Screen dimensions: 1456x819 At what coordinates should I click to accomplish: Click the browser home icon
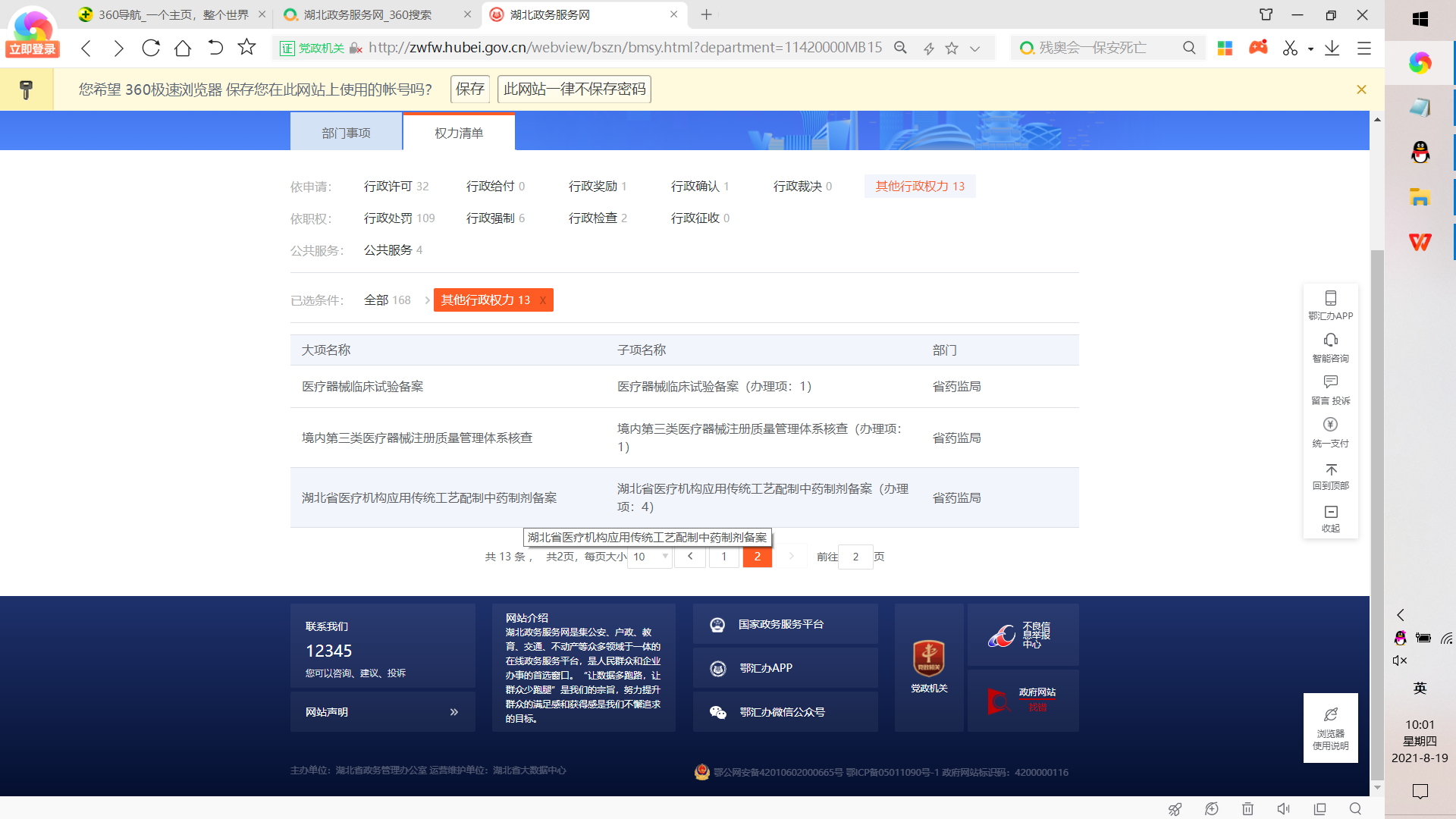[183, 49]
